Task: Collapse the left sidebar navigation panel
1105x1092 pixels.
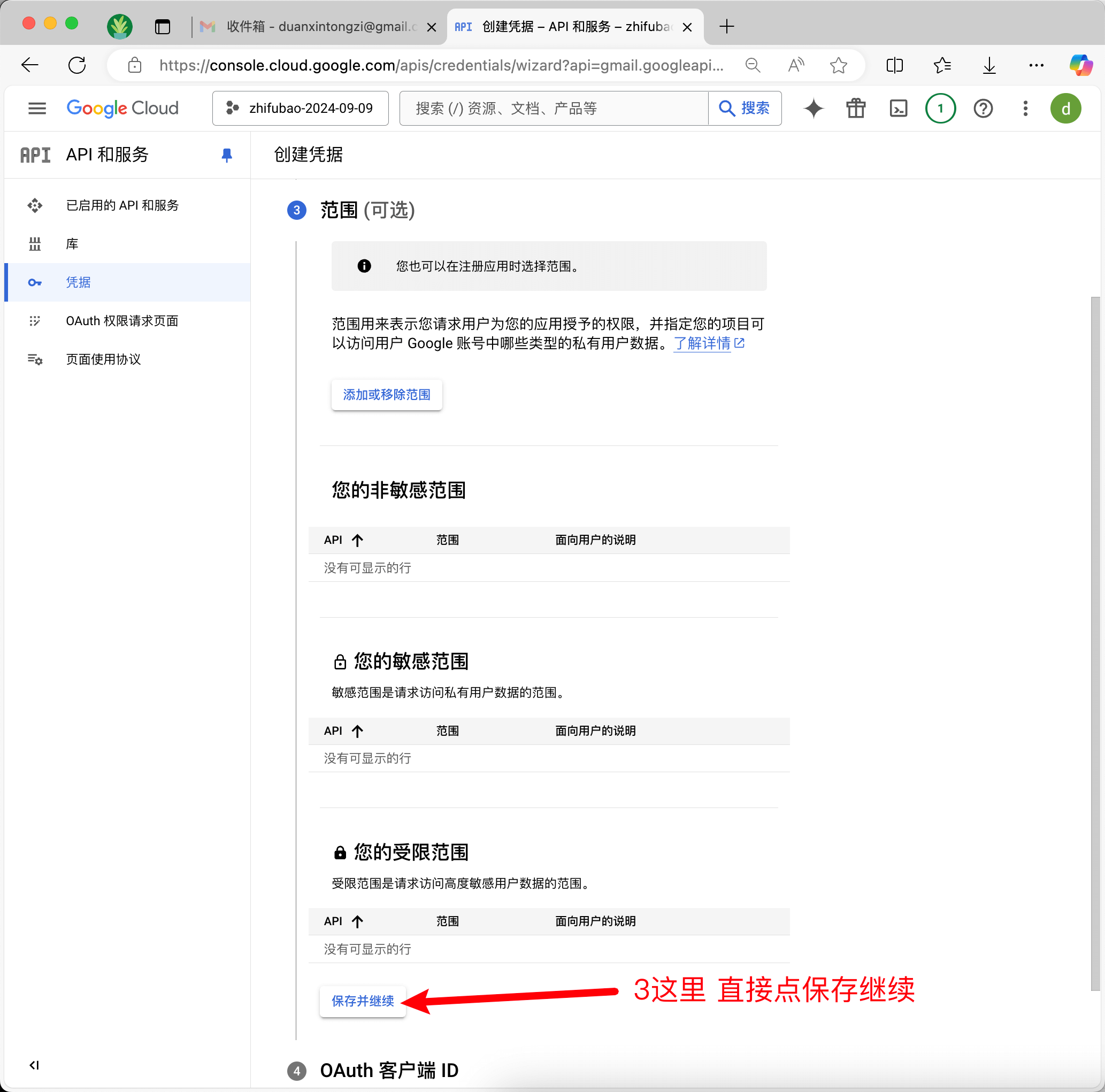Action: click(34, 1065)
